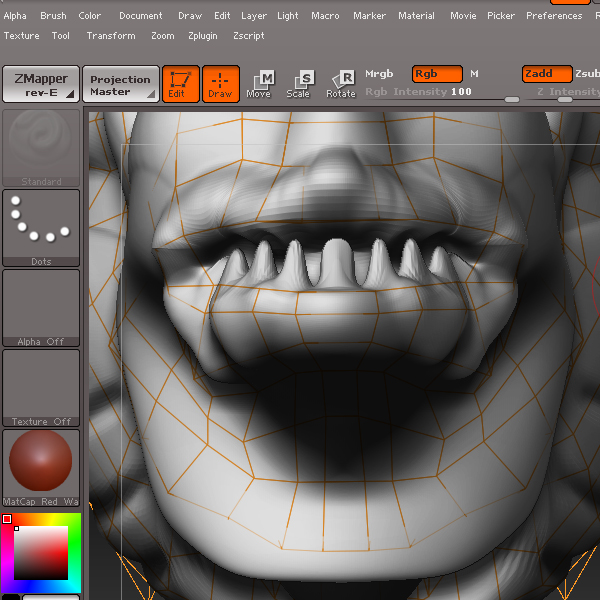This screenshot has height=600, width=600.
Task: Open the Picker menu
Action: pos(501,16)
